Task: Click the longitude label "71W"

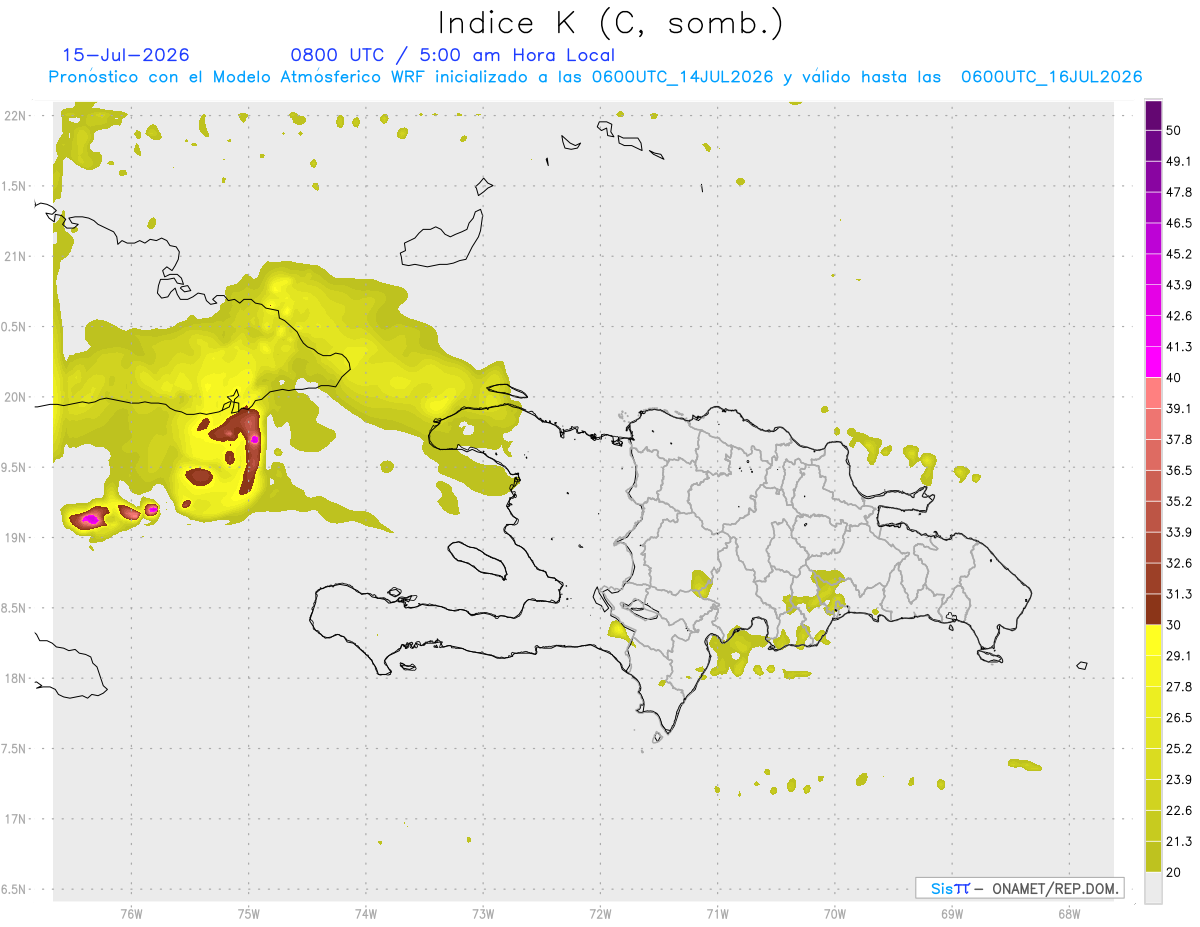Action: (x=717, y=914)
